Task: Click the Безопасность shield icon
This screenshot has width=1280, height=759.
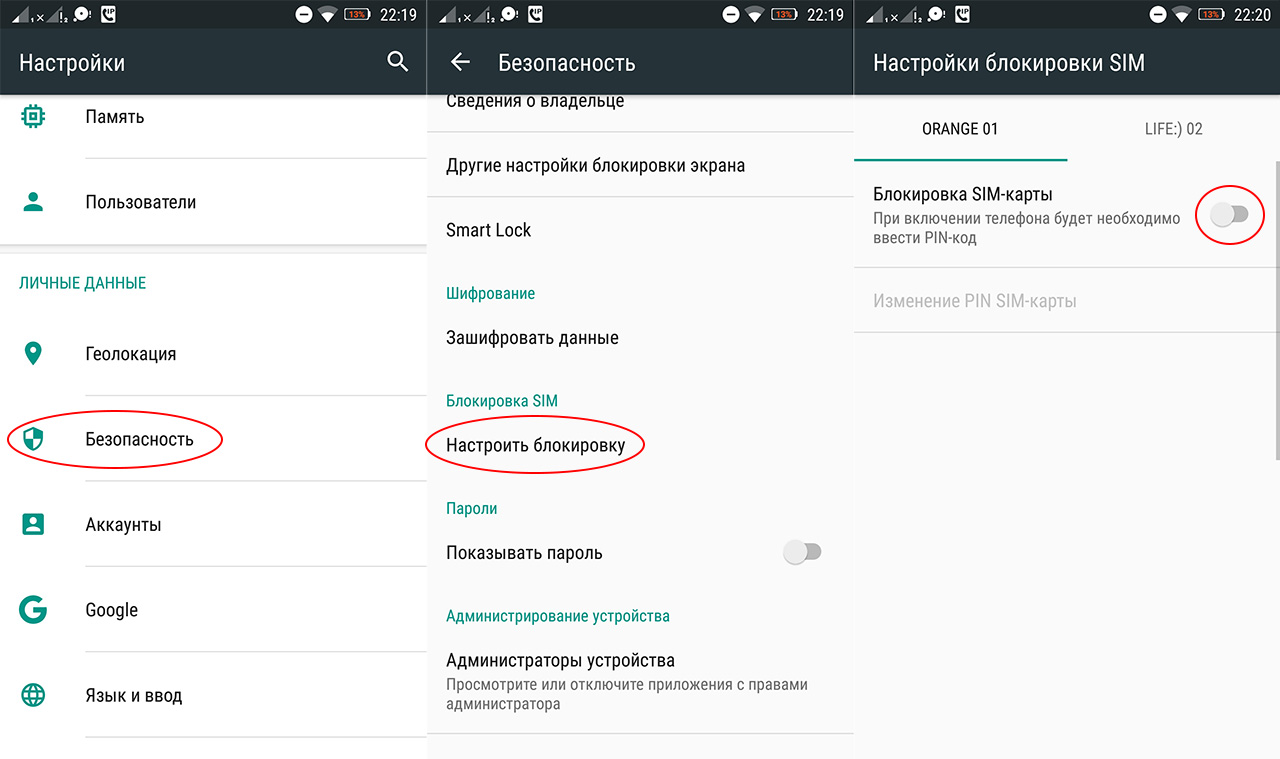Action: [x=33, y=438]
